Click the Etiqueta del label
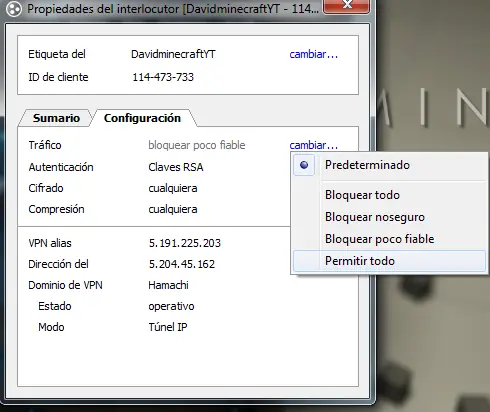Screen dimensions: 490x412 tap(57, 54)
